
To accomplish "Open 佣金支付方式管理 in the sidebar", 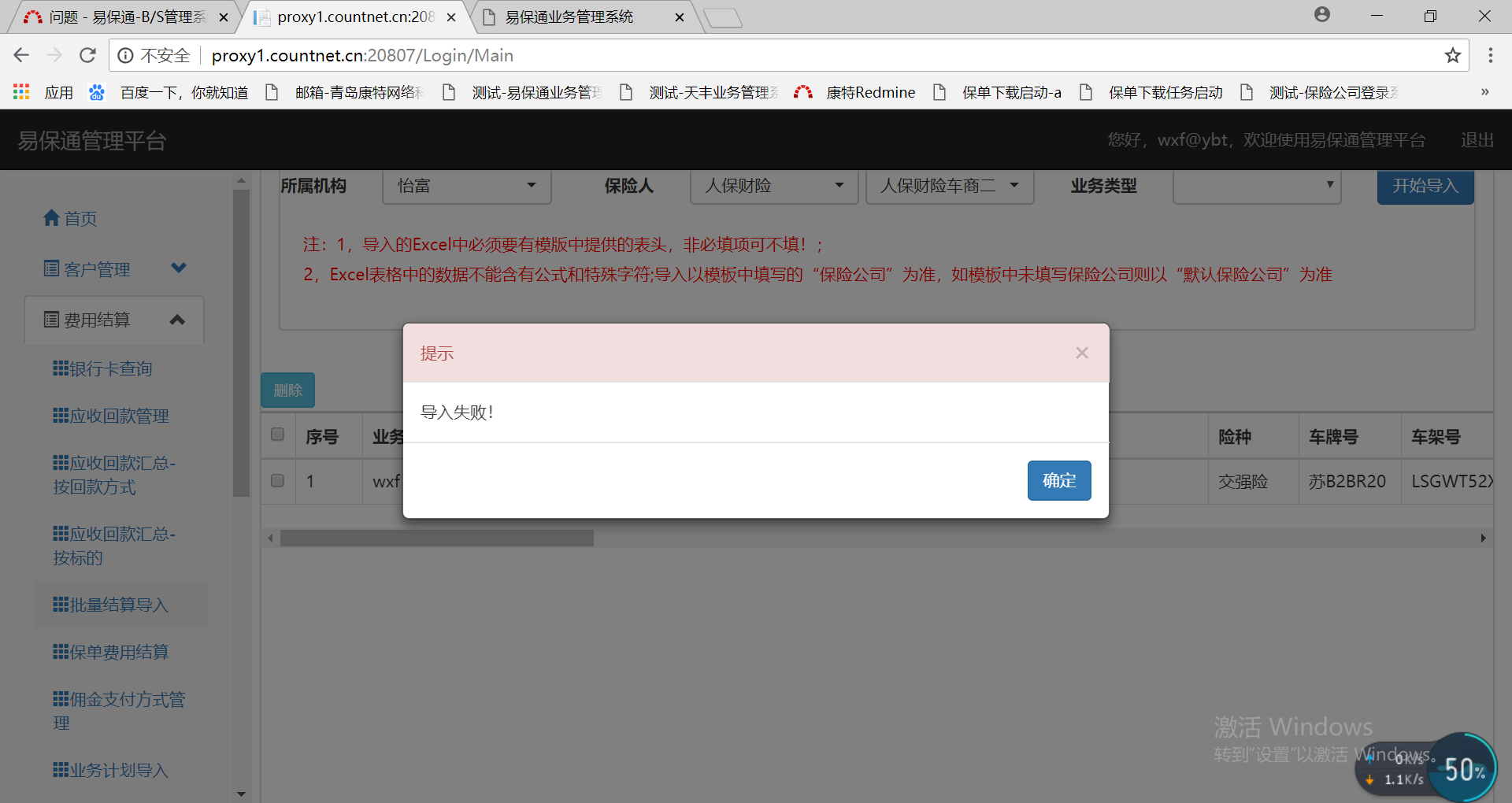I will 119,711.
